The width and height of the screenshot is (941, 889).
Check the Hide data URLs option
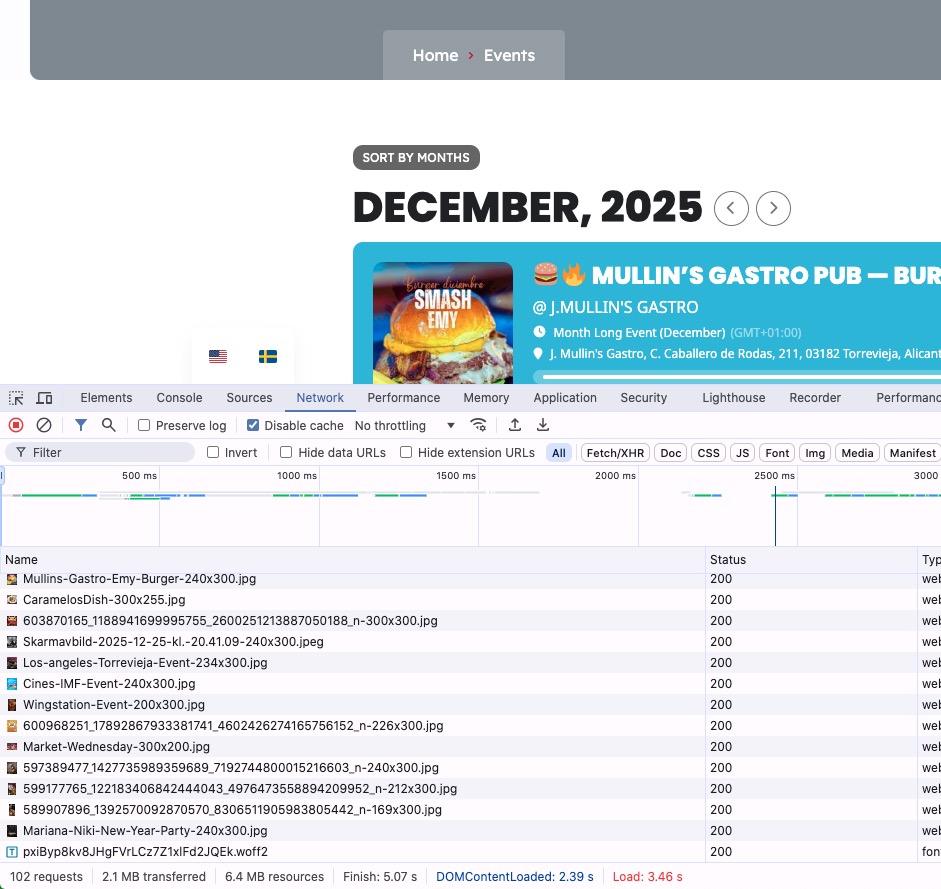(286, 453)
